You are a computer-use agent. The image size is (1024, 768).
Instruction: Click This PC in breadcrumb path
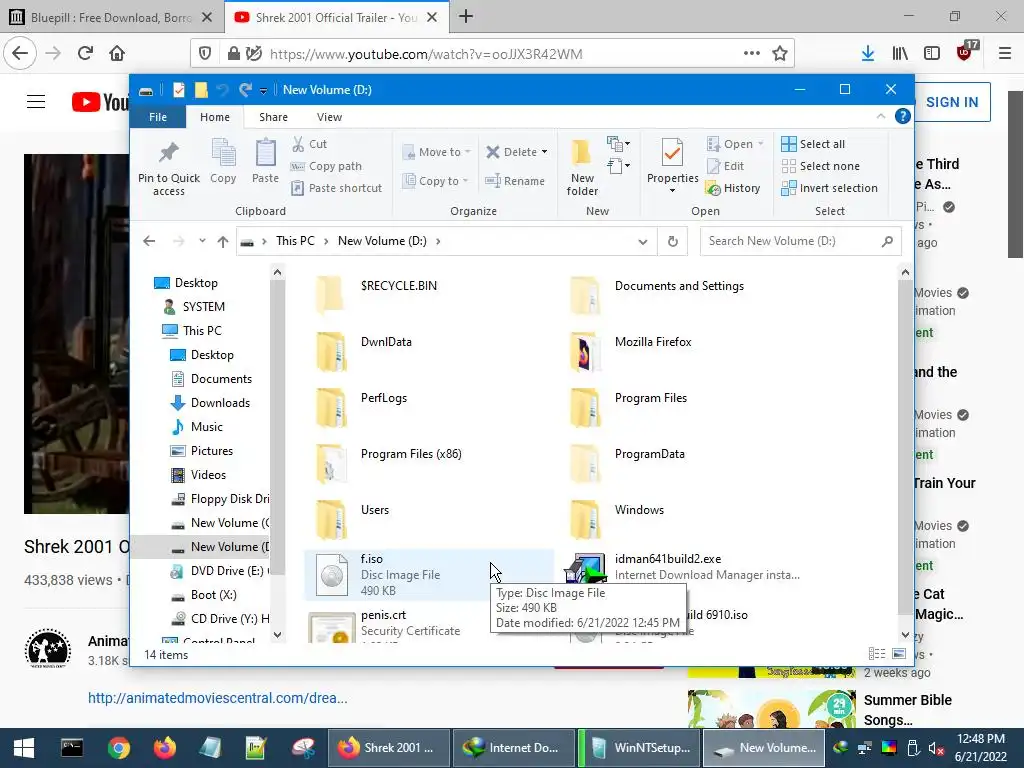295,241
